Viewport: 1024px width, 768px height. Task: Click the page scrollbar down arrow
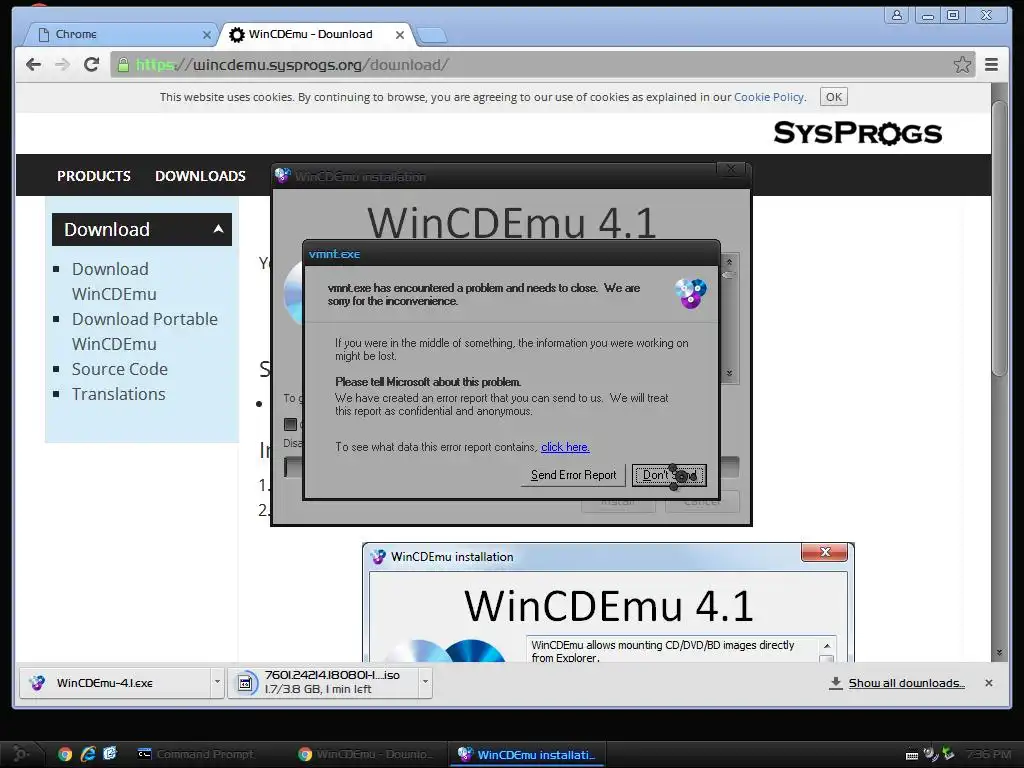click(999, 652)
